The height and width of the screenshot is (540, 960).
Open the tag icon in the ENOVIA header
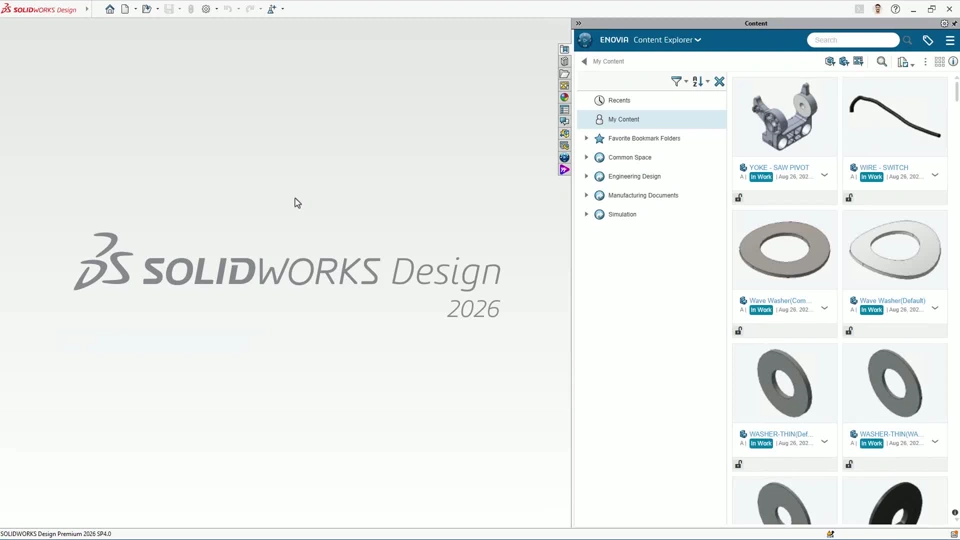point(928,40)
